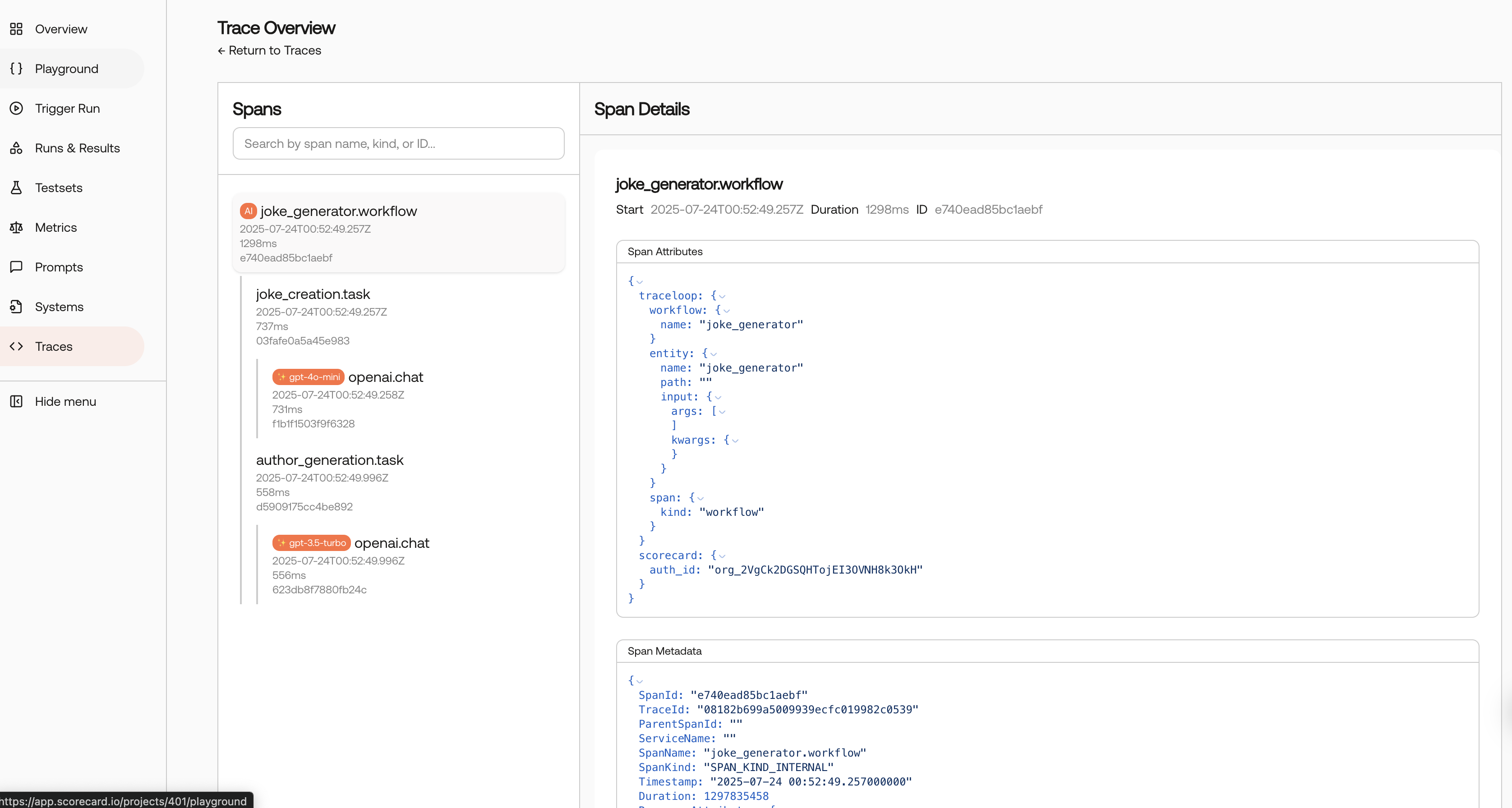Click span ID 03fafe0a5a45e983
The height and width of the screenshot is (808, 1512).
pyautogui.click(x=303, y=340)
